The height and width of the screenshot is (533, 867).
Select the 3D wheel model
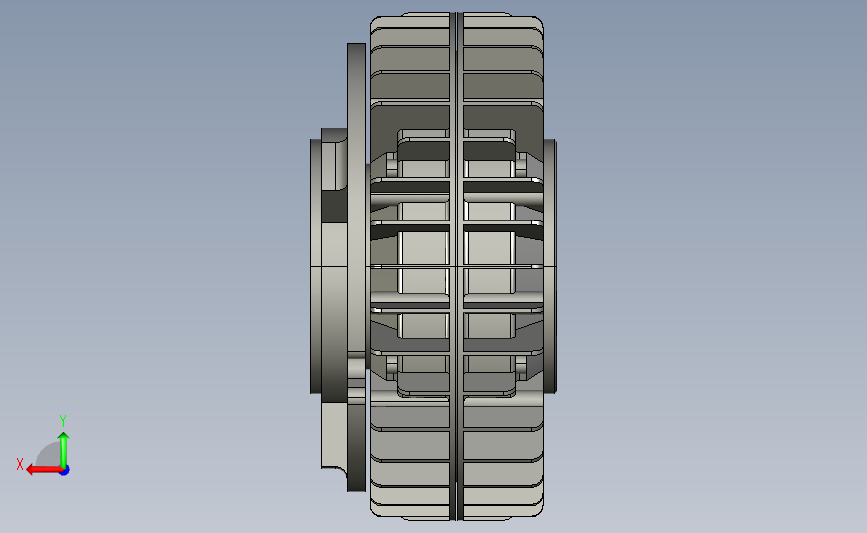pyautogui.click(x=433, y=266)
